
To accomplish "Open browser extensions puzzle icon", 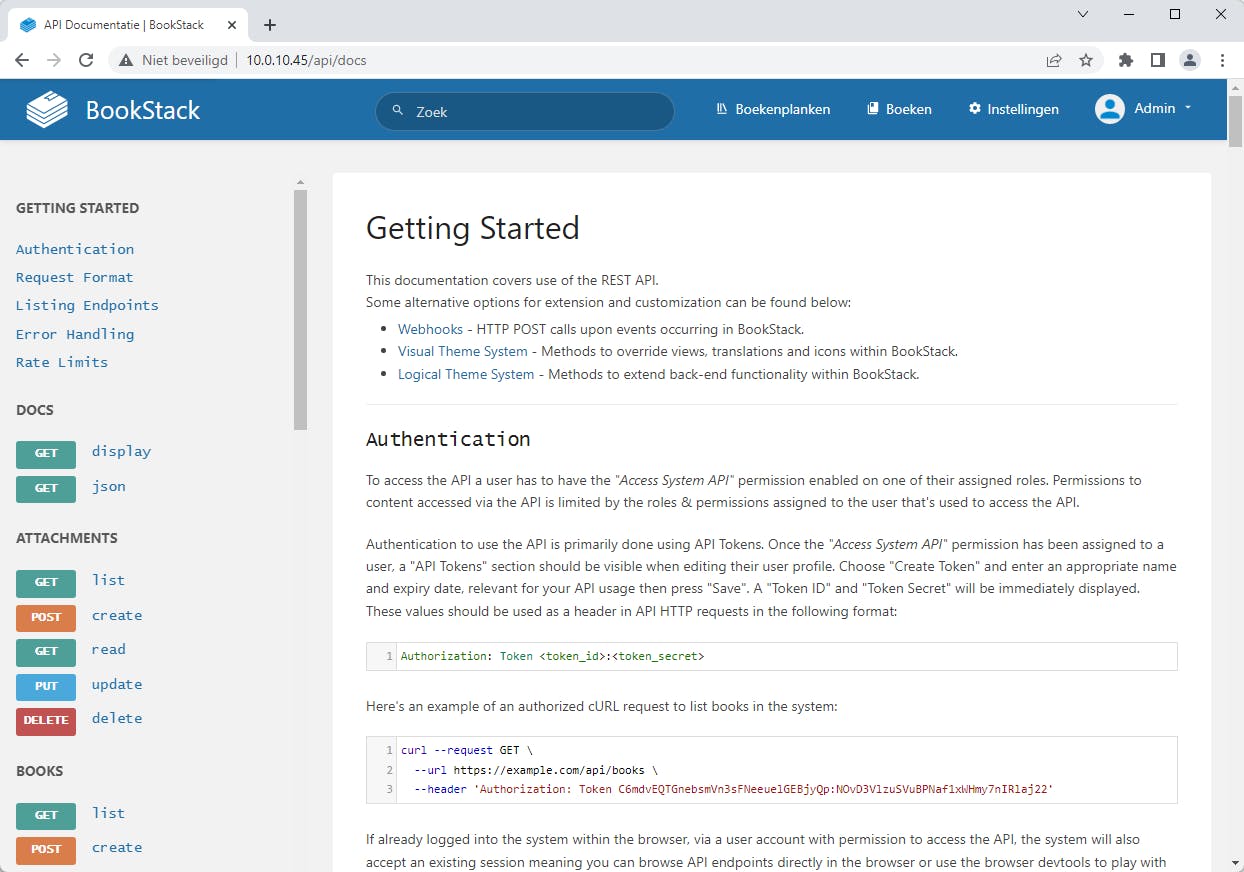I will pyautogui.click(x=1126, y=60).
